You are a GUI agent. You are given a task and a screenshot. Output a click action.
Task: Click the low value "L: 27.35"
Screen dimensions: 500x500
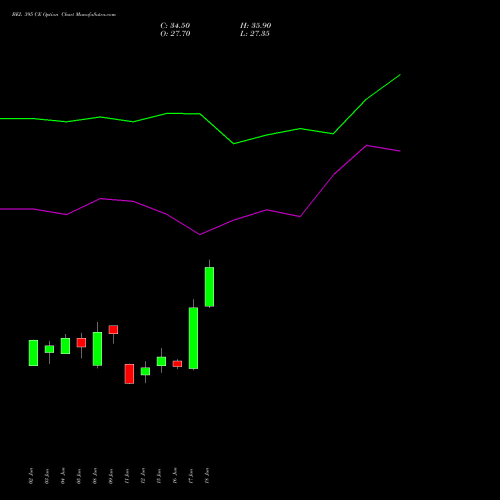[x=255, y=34]
